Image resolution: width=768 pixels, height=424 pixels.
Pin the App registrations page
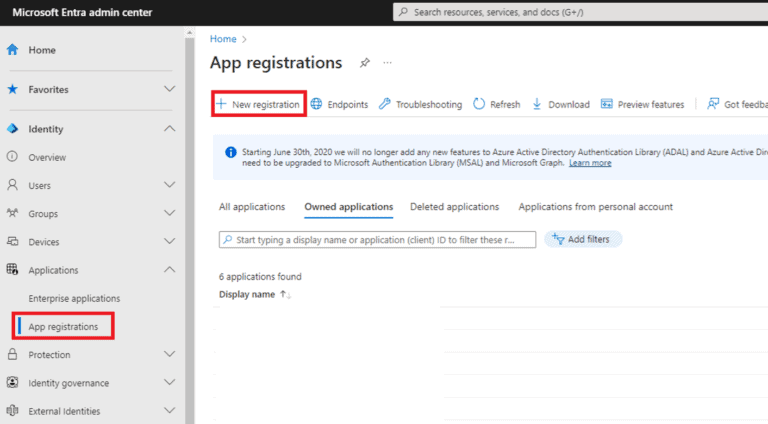click(364, 63)
